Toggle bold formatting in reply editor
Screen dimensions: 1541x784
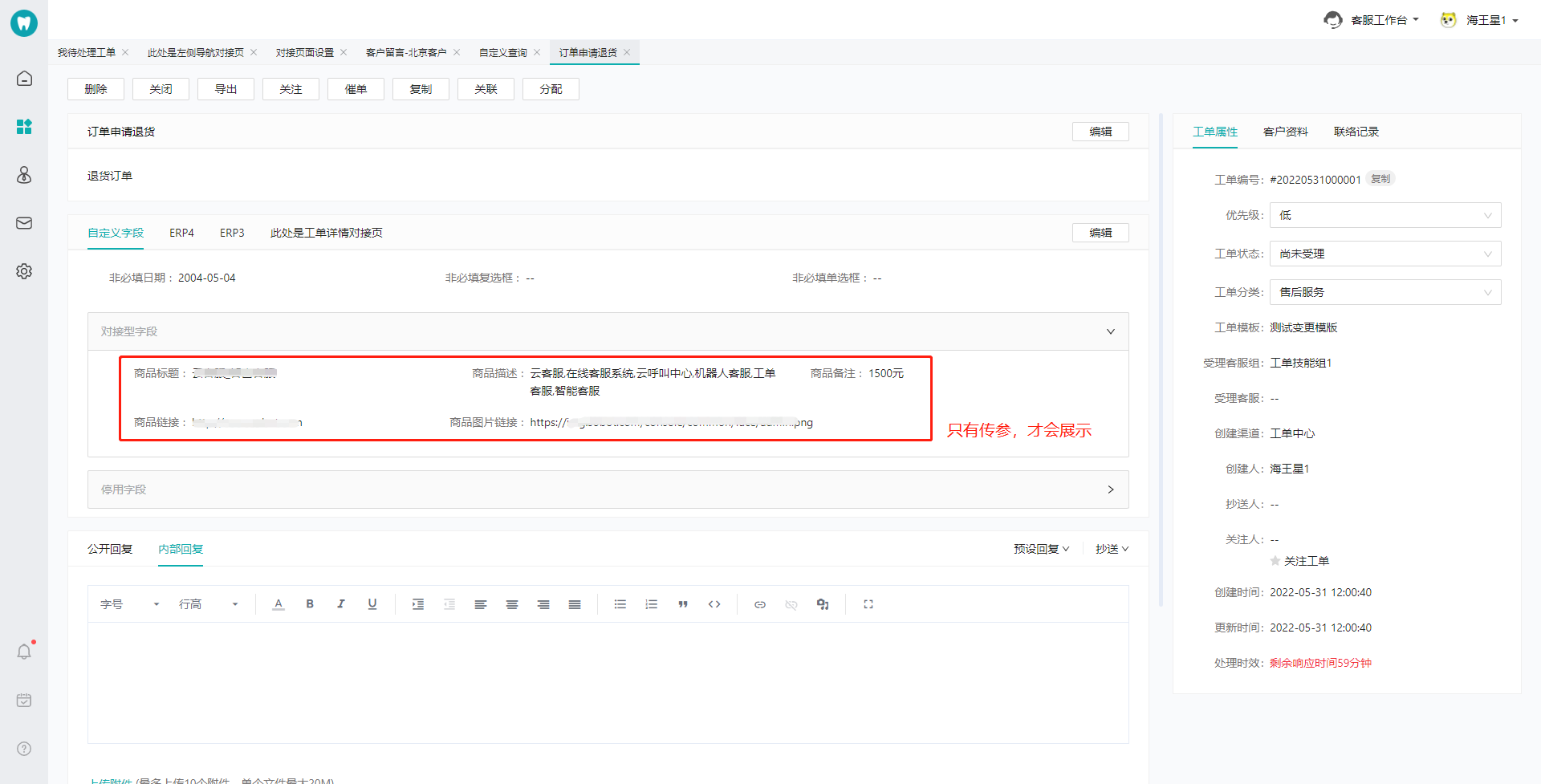[x=310, y=604]
